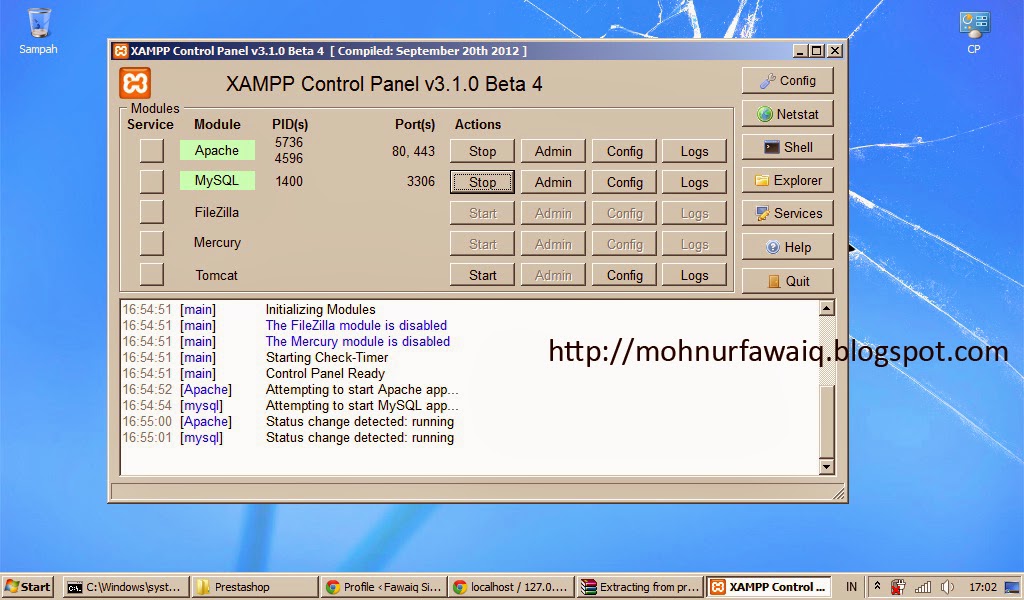The width and height of the screenshot is (1024, 600).
Task: Toggle the MySQL service checkbox
Action: pyautogui.click(x=152, y=182)
